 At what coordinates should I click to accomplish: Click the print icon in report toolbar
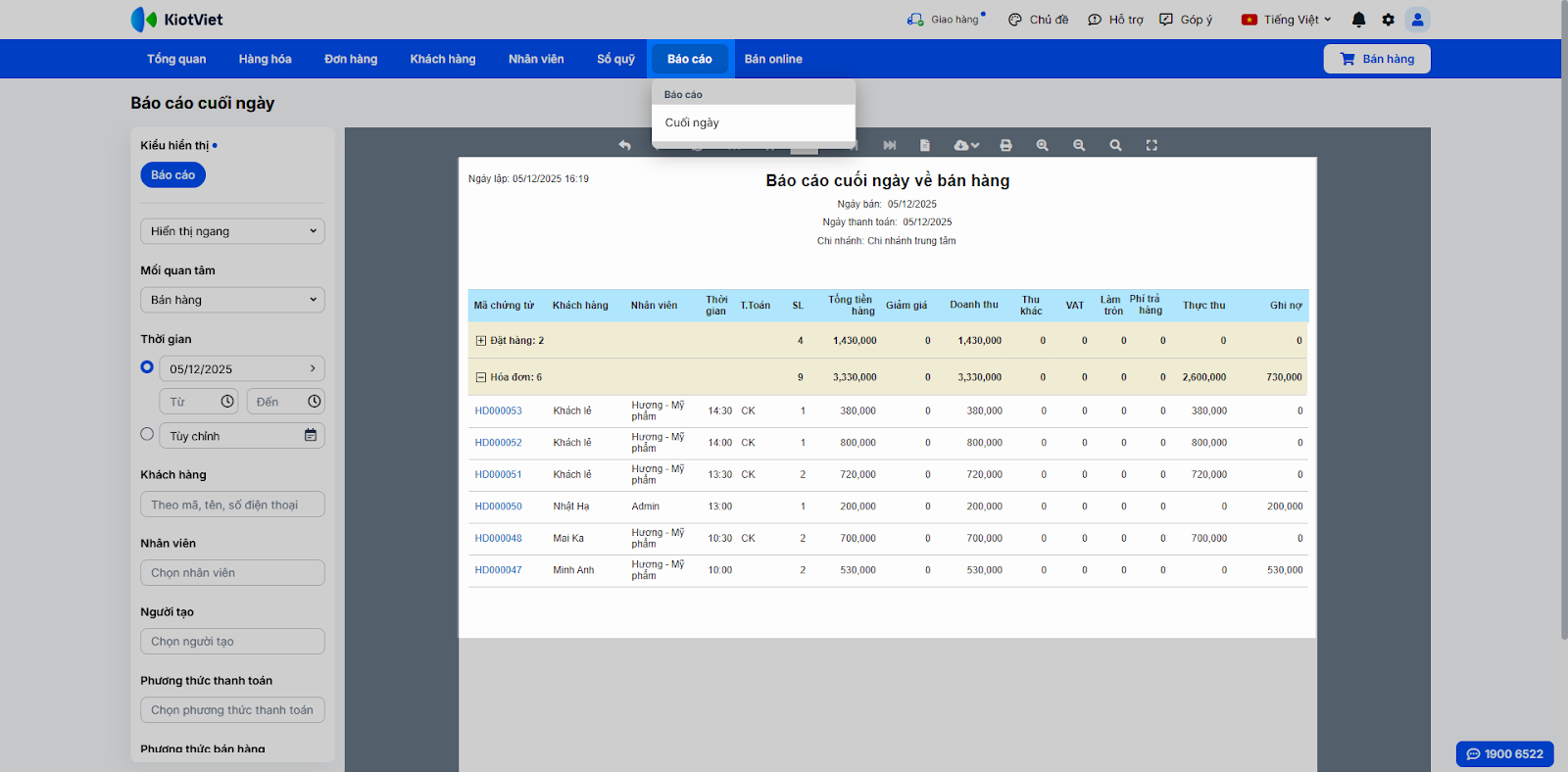click(1005, 145)
